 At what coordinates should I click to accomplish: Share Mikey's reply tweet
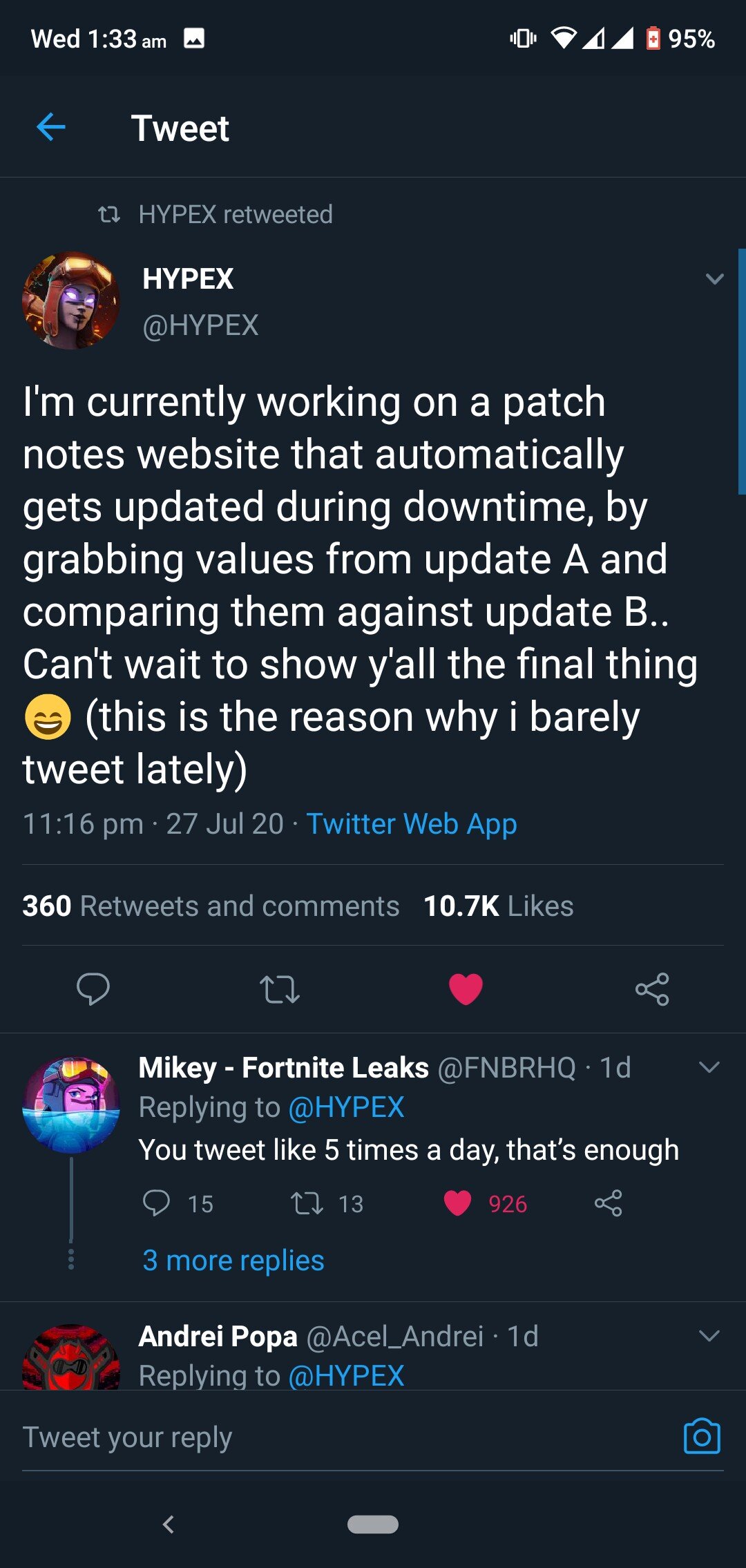pos(608,1203)
